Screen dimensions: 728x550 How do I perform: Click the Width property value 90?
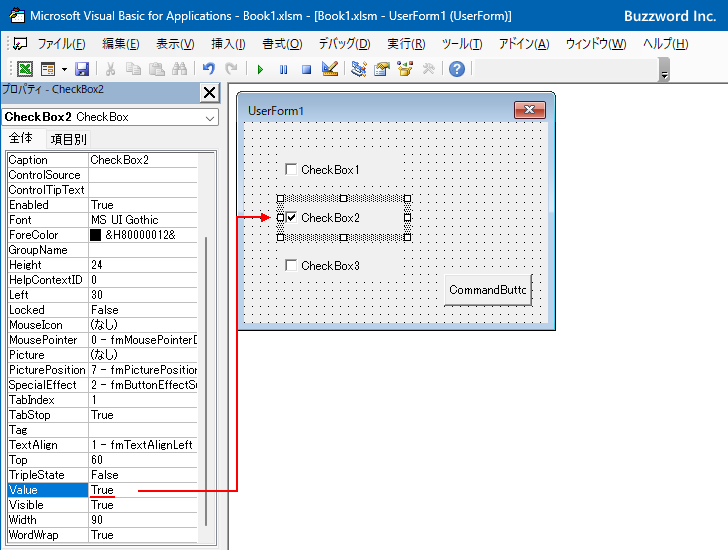(x=143, y=520)
